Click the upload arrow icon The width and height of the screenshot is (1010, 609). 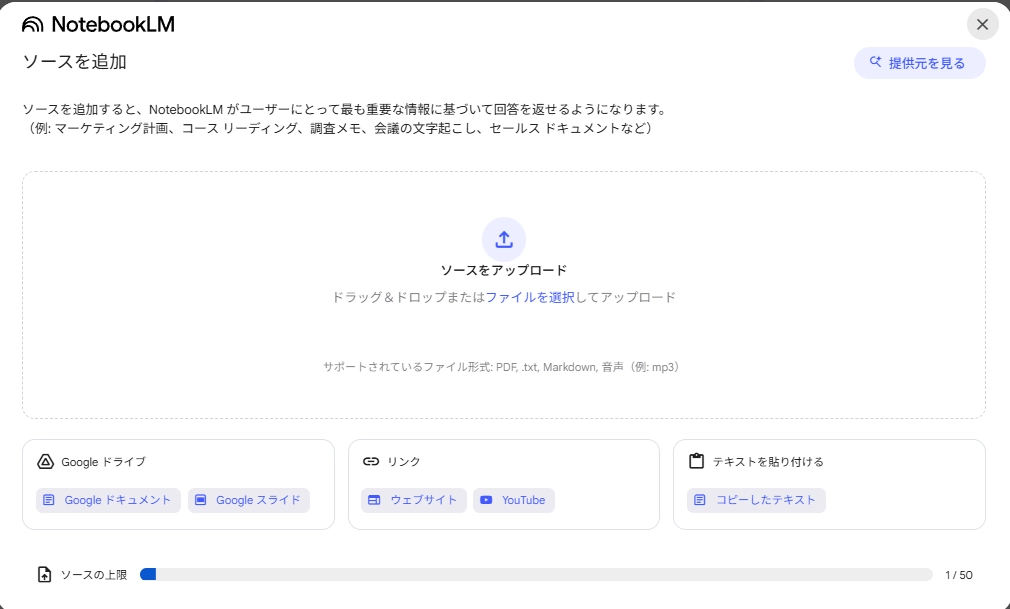click(504, 239)
